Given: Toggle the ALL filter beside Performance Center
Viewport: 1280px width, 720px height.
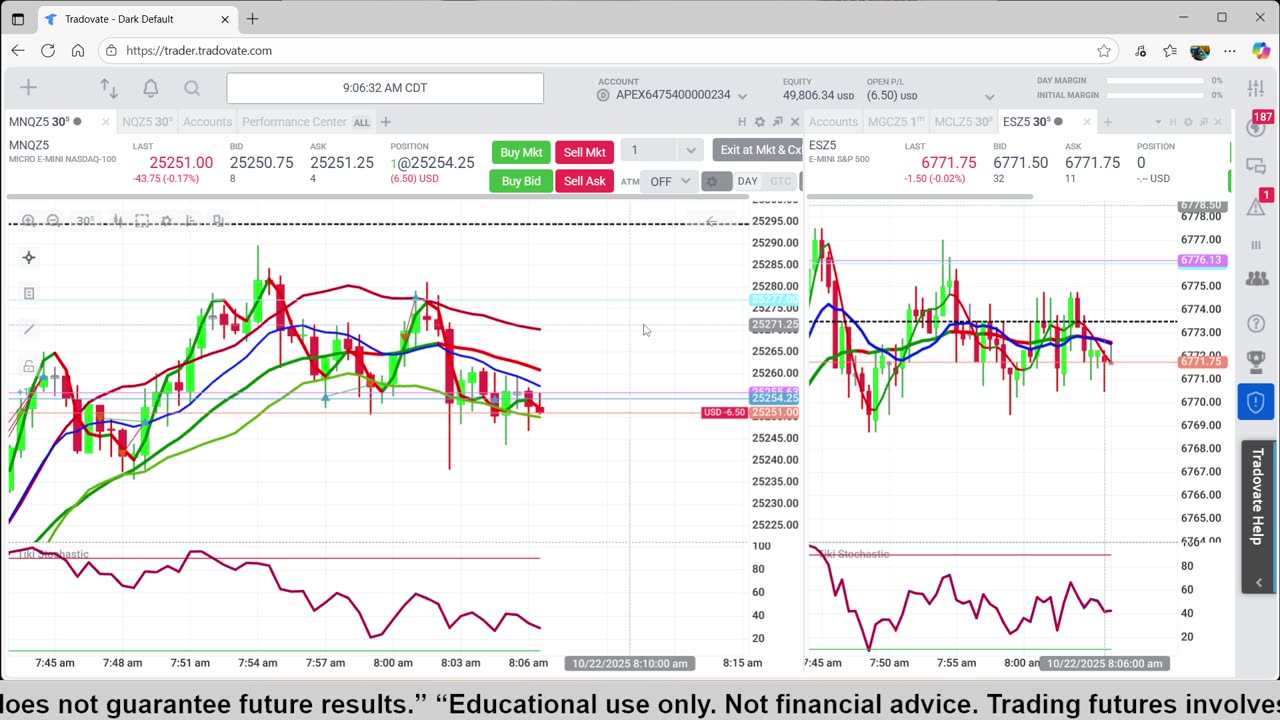Looking at the screenshot, I should 361,123.
